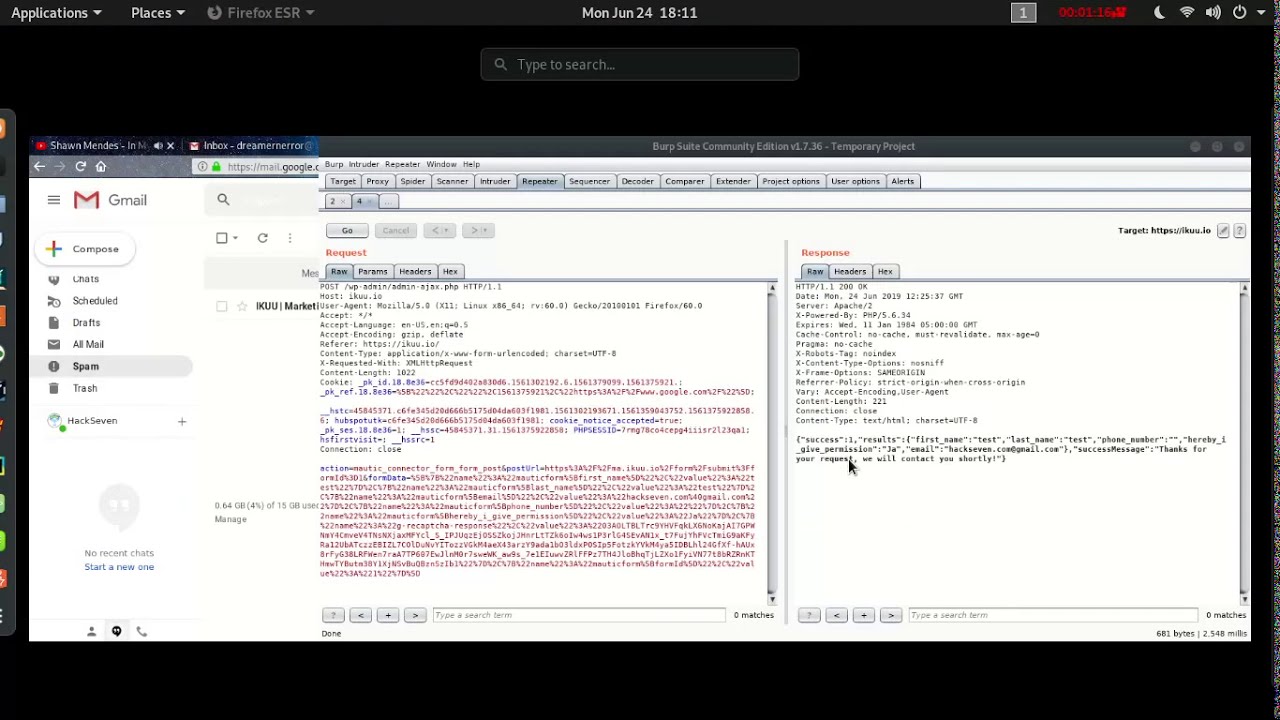Select Repeater sub-tab number 2
The image size is (1280, 720).
pyautogui.click(x=335, y=202)
